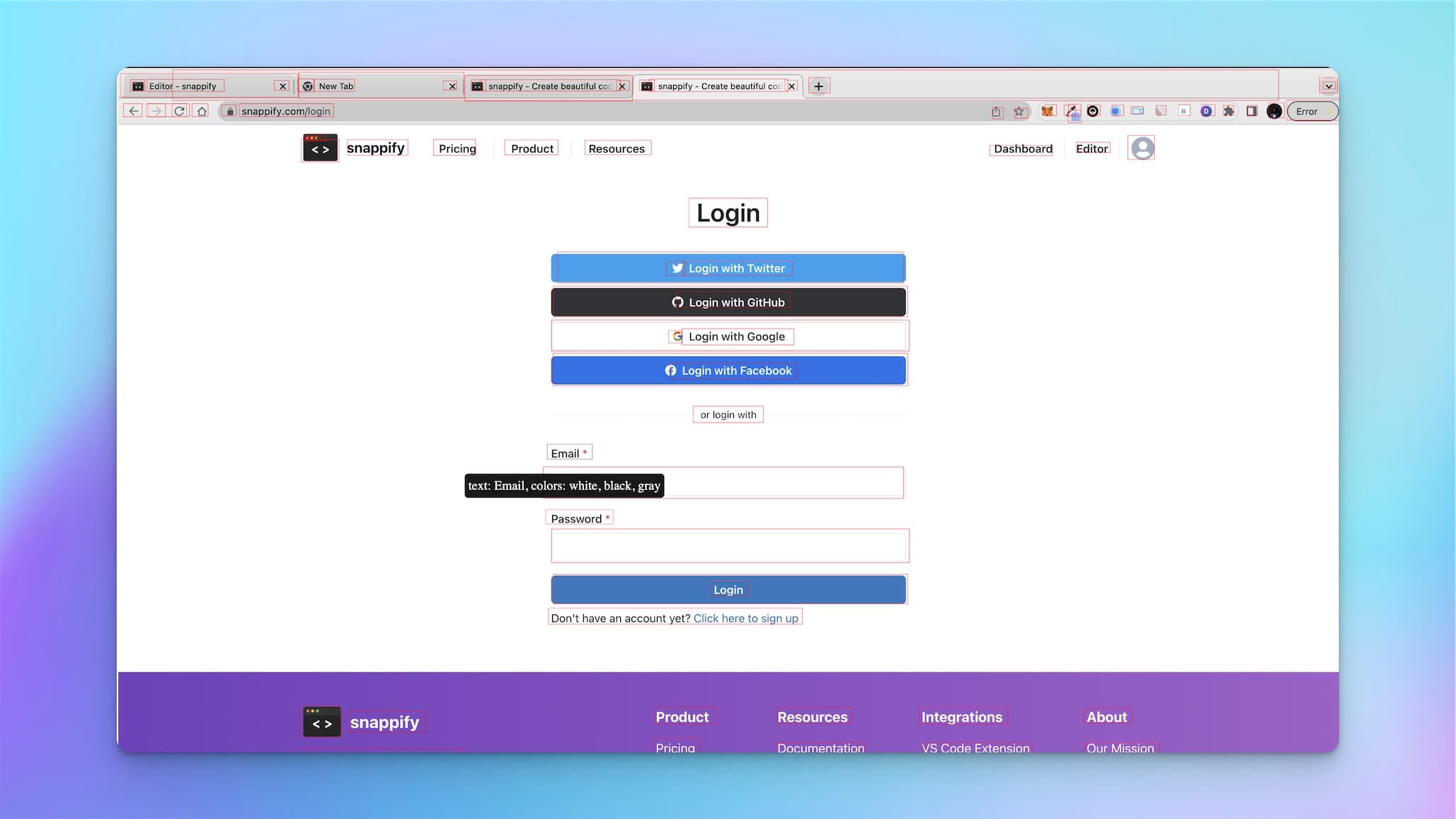Click the GitHub login icon button
The image size is (1456, 819).
(x=676, y=302)
